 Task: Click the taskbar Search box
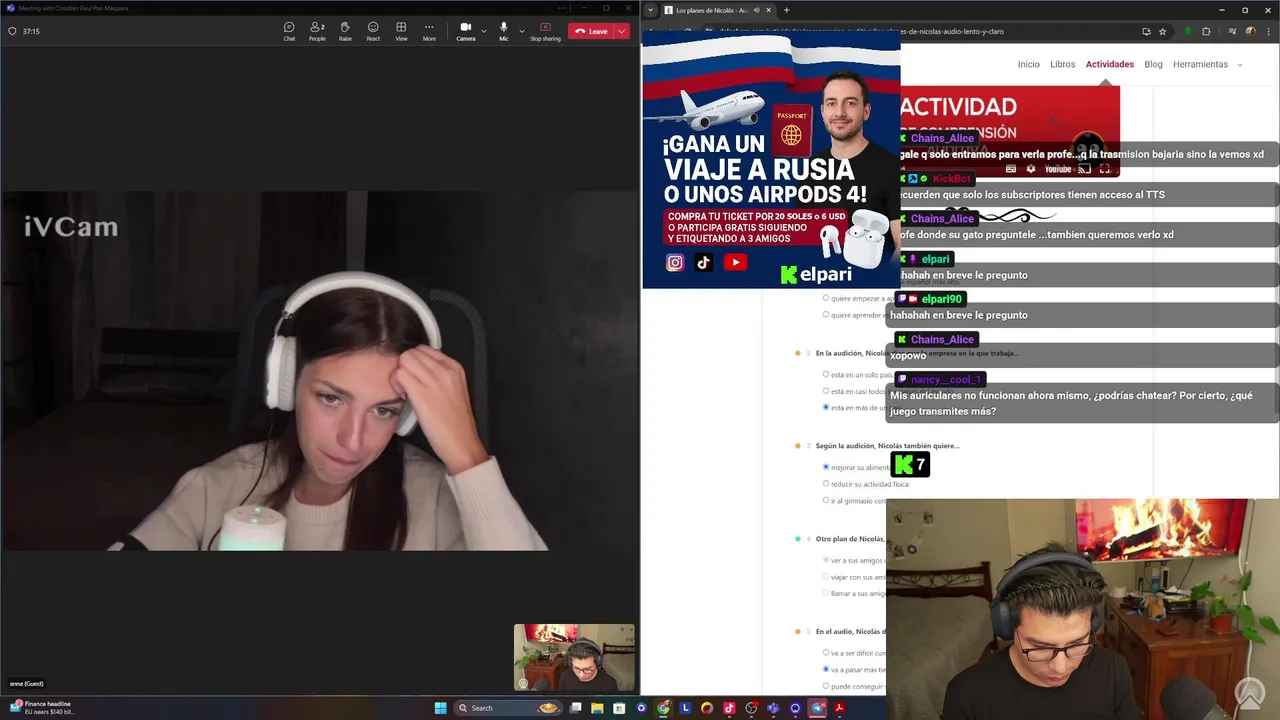[x=508, y=708]
